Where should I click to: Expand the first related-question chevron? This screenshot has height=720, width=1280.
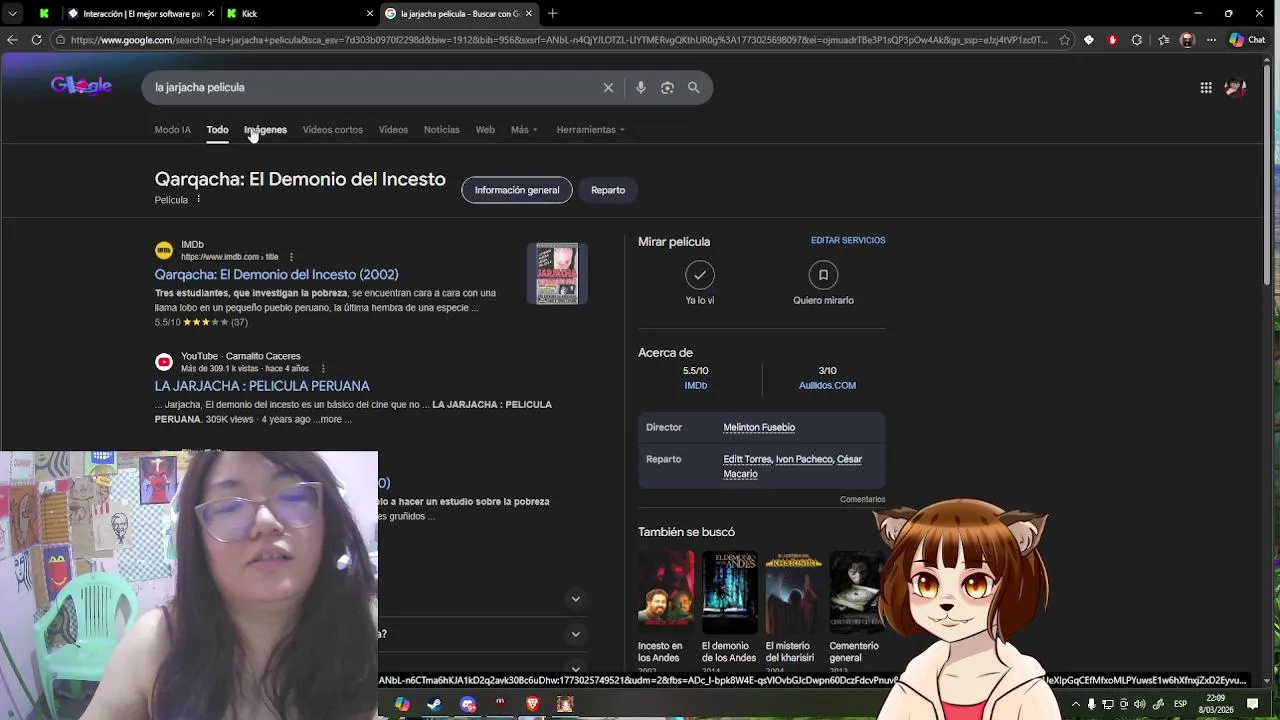click(x=575, y=599)
